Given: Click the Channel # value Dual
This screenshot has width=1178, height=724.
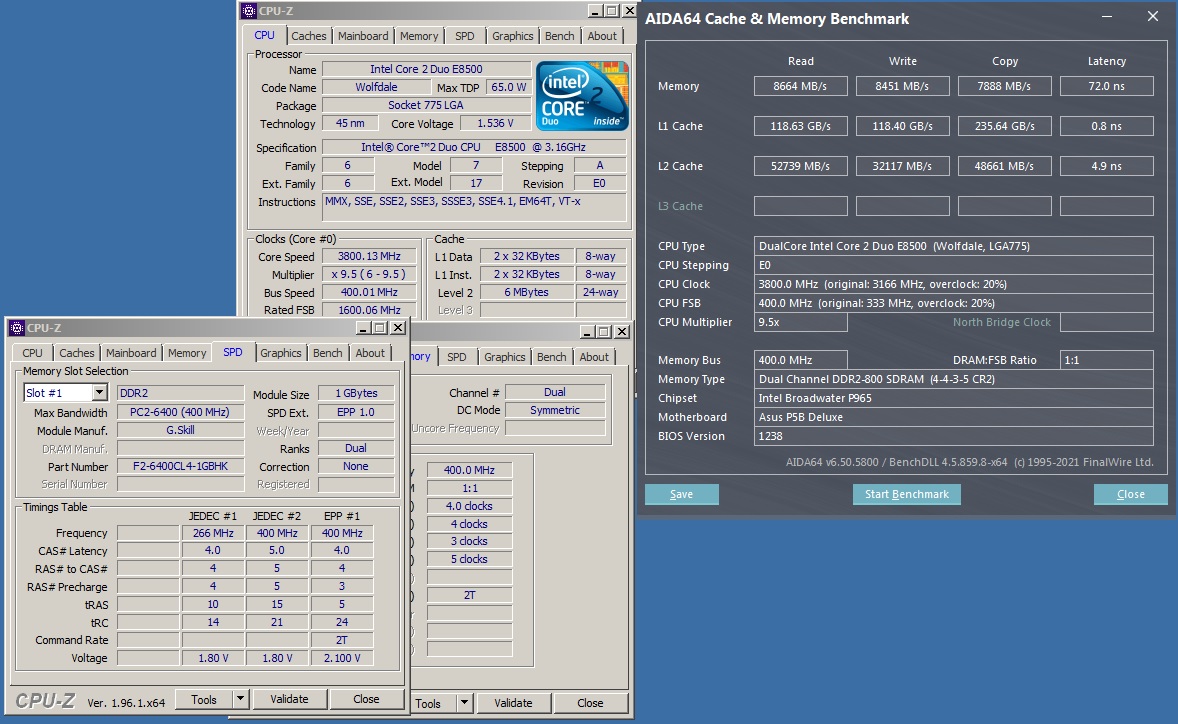Looking at the screenshot, I should tap(555, 392).
